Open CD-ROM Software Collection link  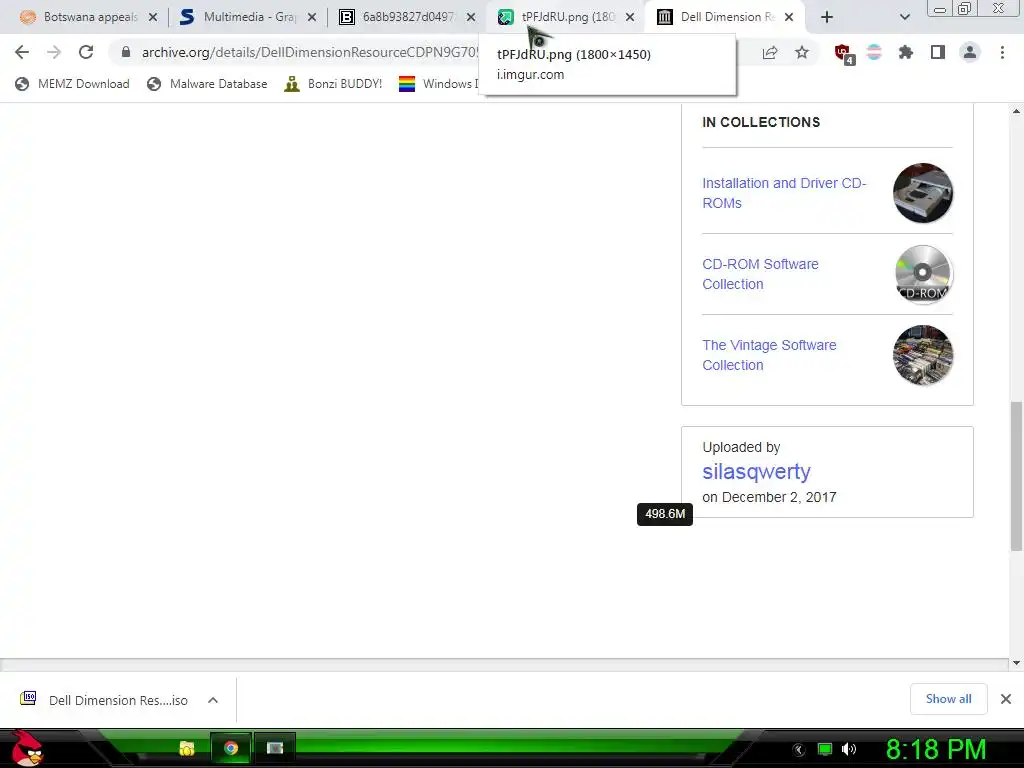click(x=760, y=274)
